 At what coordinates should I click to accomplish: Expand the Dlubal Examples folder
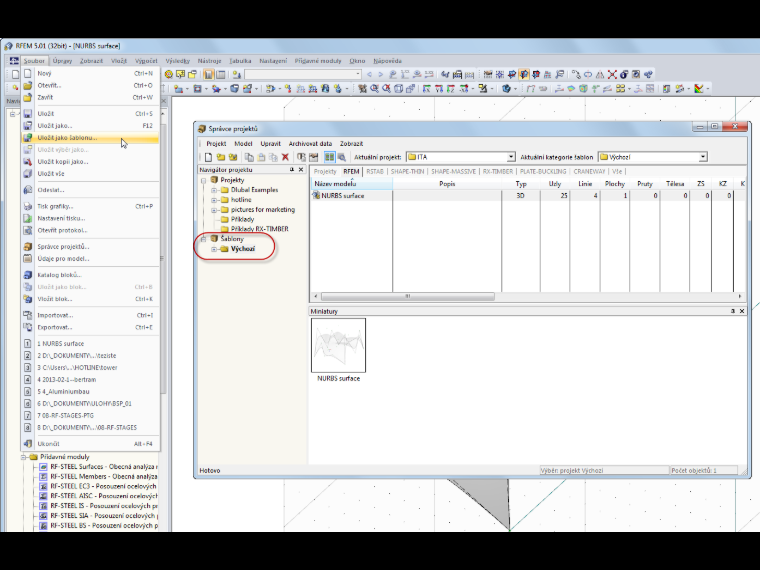214,190
